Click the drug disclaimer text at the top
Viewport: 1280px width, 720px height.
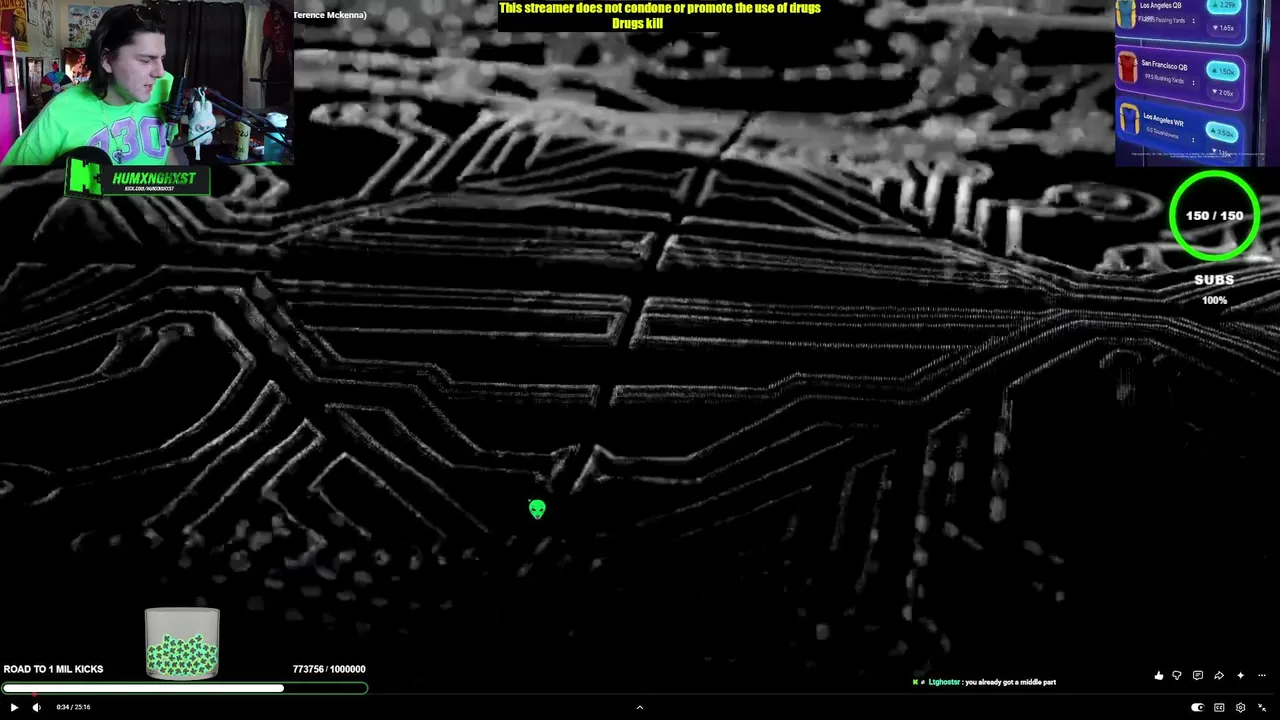tap(660, 15)
